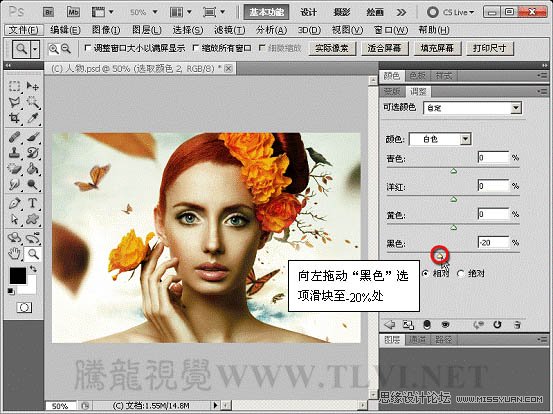Screen dimensions: 553x414
Task: Enable resize windows to fit checkbox
Action: coord(88,48)
